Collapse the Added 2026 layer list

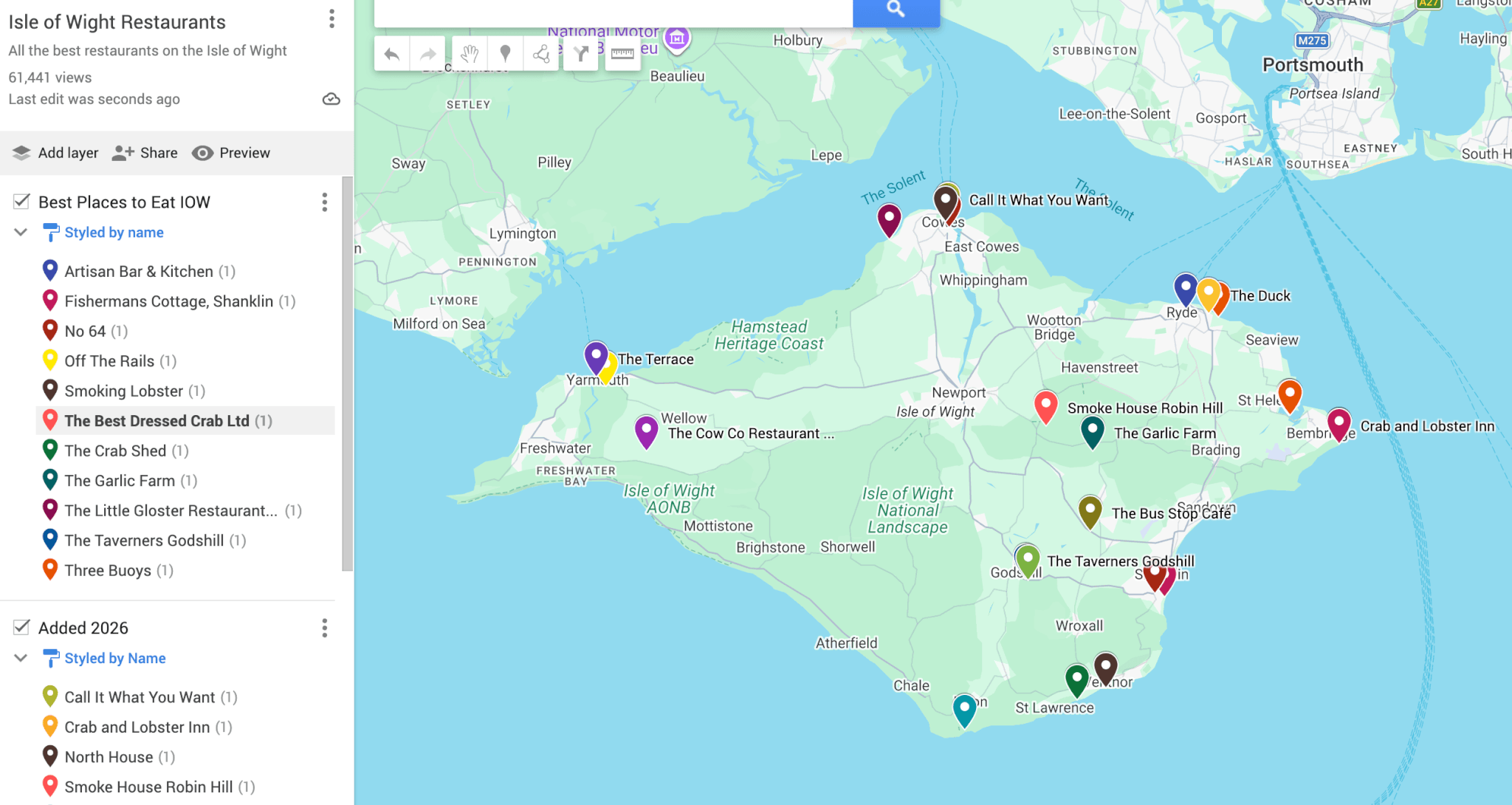pos(21,658)
